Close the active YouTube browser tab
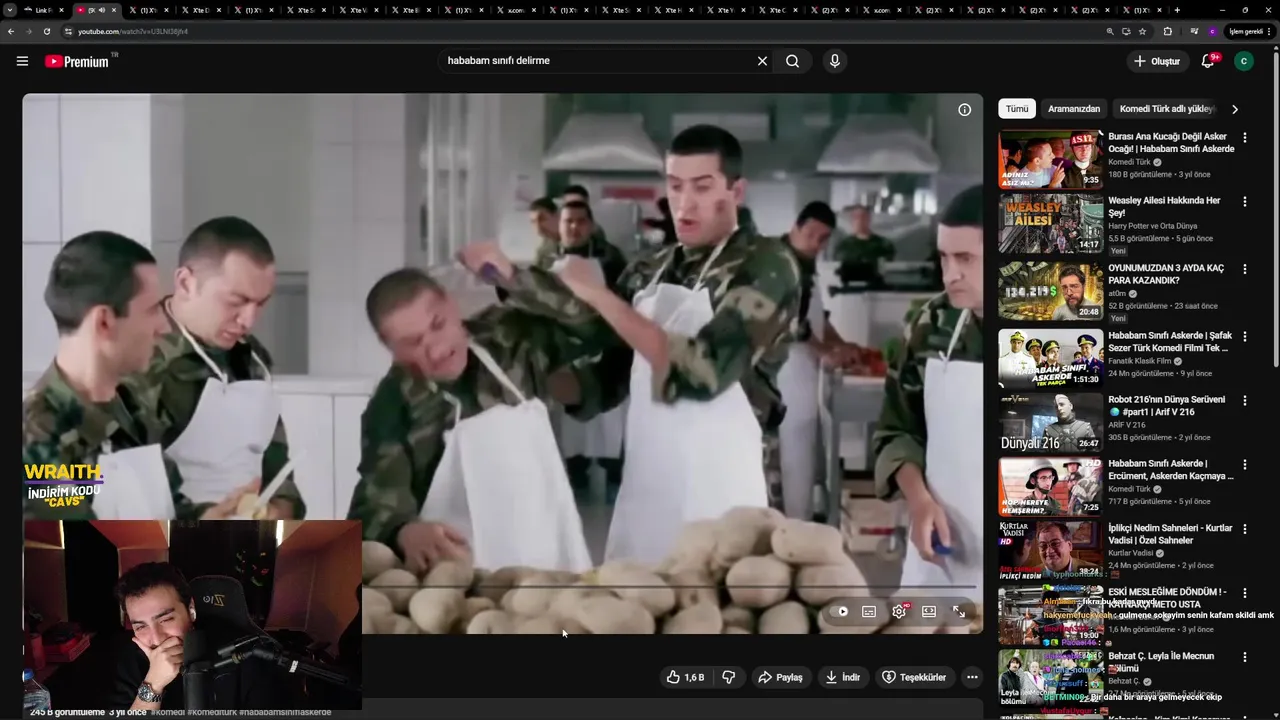Image resolution: width=1280 pixels, height=720 pixels. click(x=113, y=10)
